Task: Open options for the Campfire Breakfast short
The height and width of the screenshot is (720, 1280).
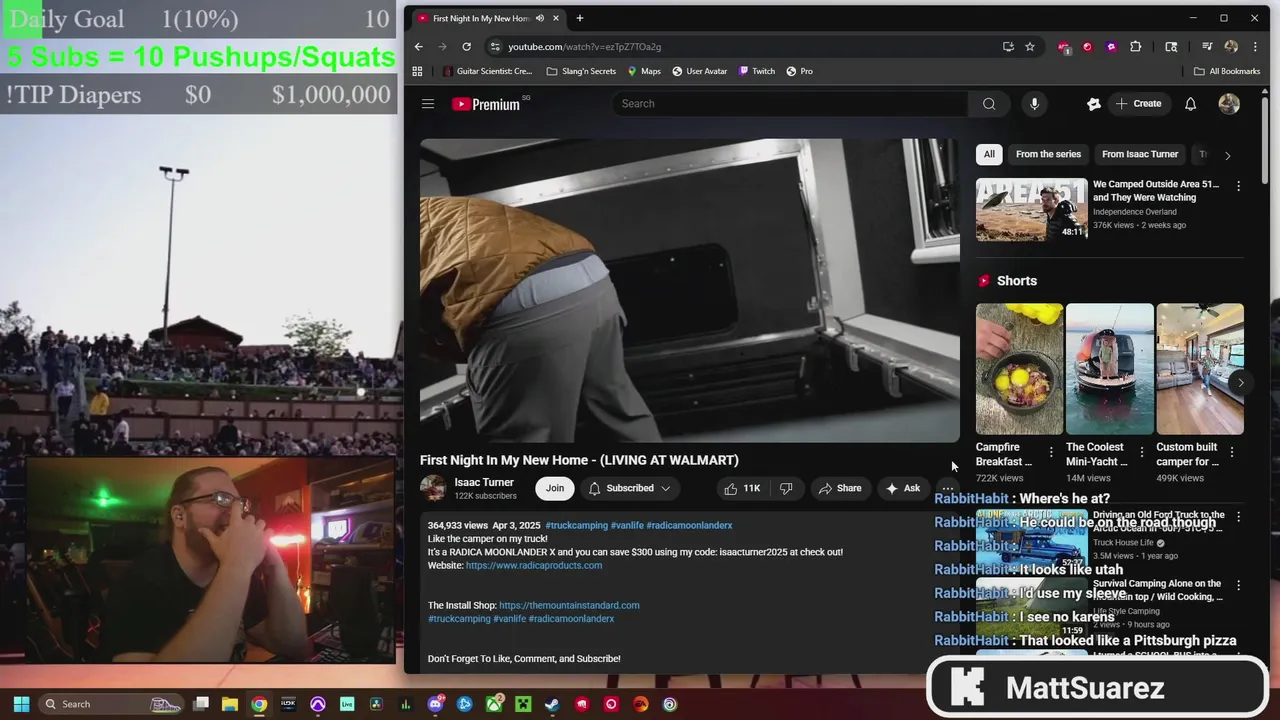Action: point(1051,452)
